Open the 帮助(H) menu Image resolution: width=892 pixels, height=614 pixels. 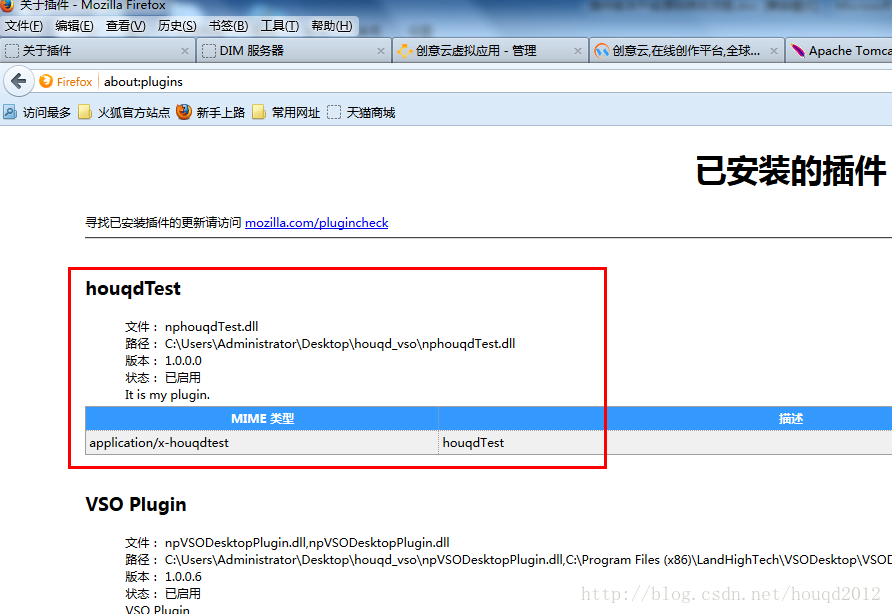pyautogui.click(x=332, y=26)
